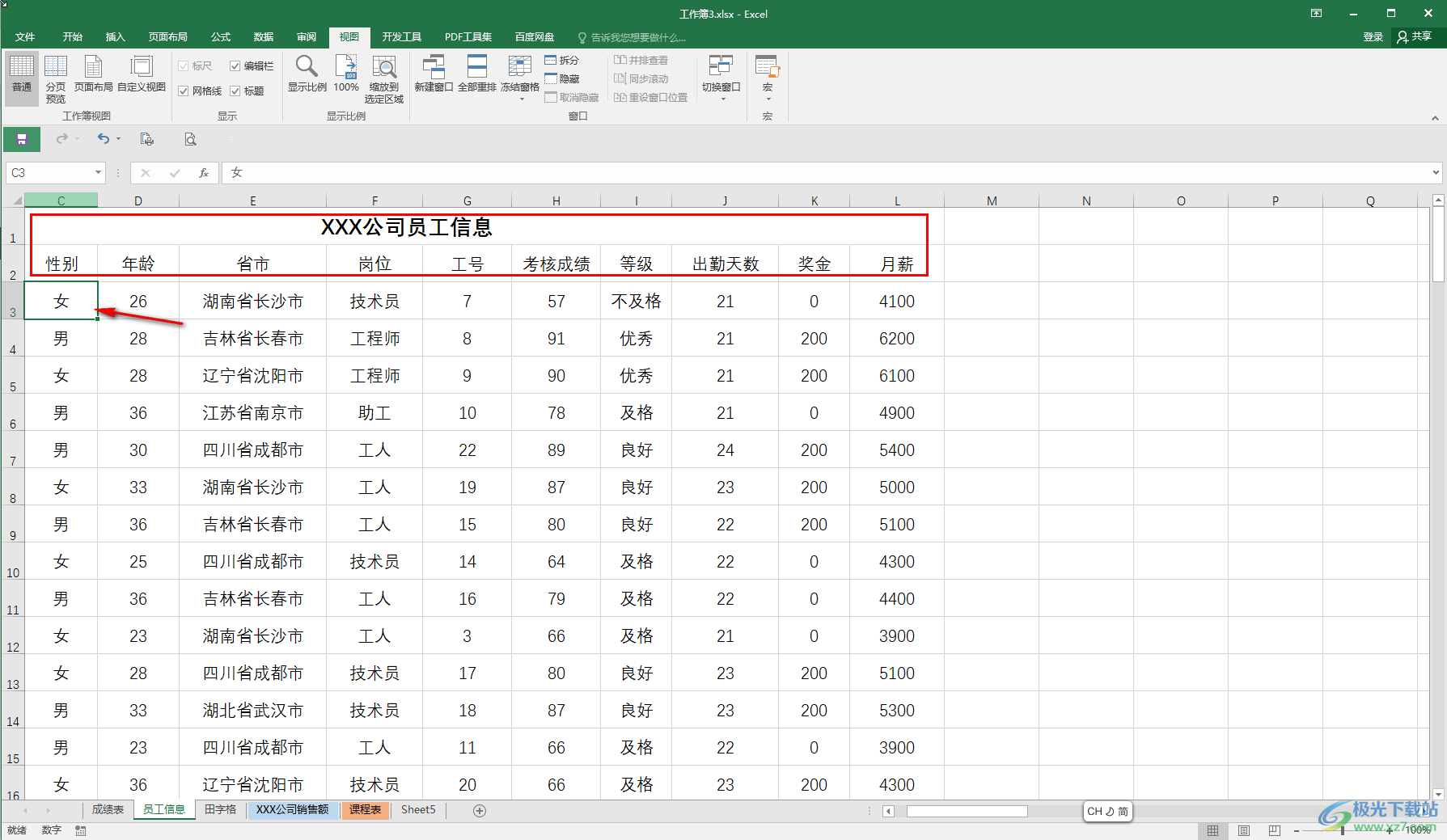The width and height of the screenshot is (1447, 840).
Task: Click the CH input method indicator
Action: click(1108, 811)
